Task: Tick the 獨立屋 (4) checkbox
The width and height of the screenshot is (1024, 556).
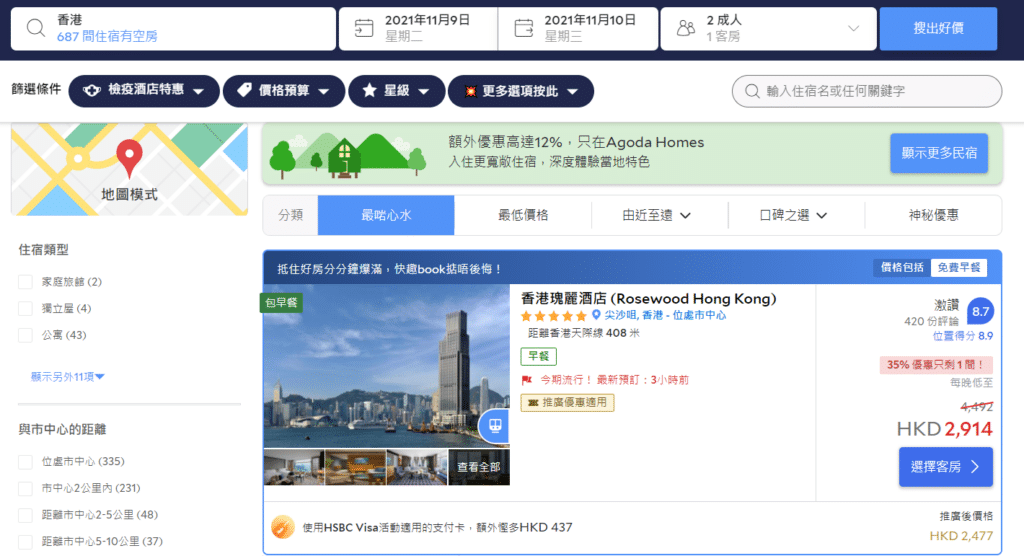Action: pyautogui.click(x=25, y=308)
